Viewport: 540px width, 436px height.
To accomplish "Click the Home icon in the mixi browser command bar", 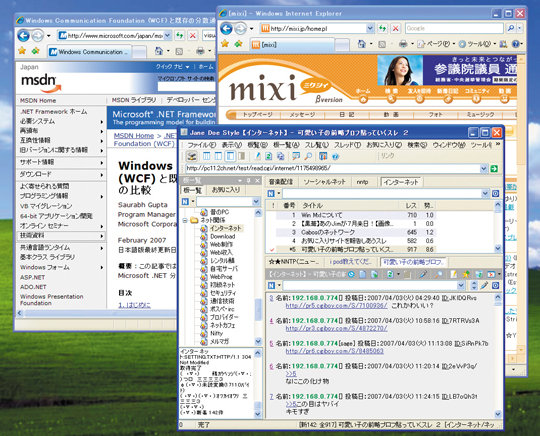I will 361,44.
